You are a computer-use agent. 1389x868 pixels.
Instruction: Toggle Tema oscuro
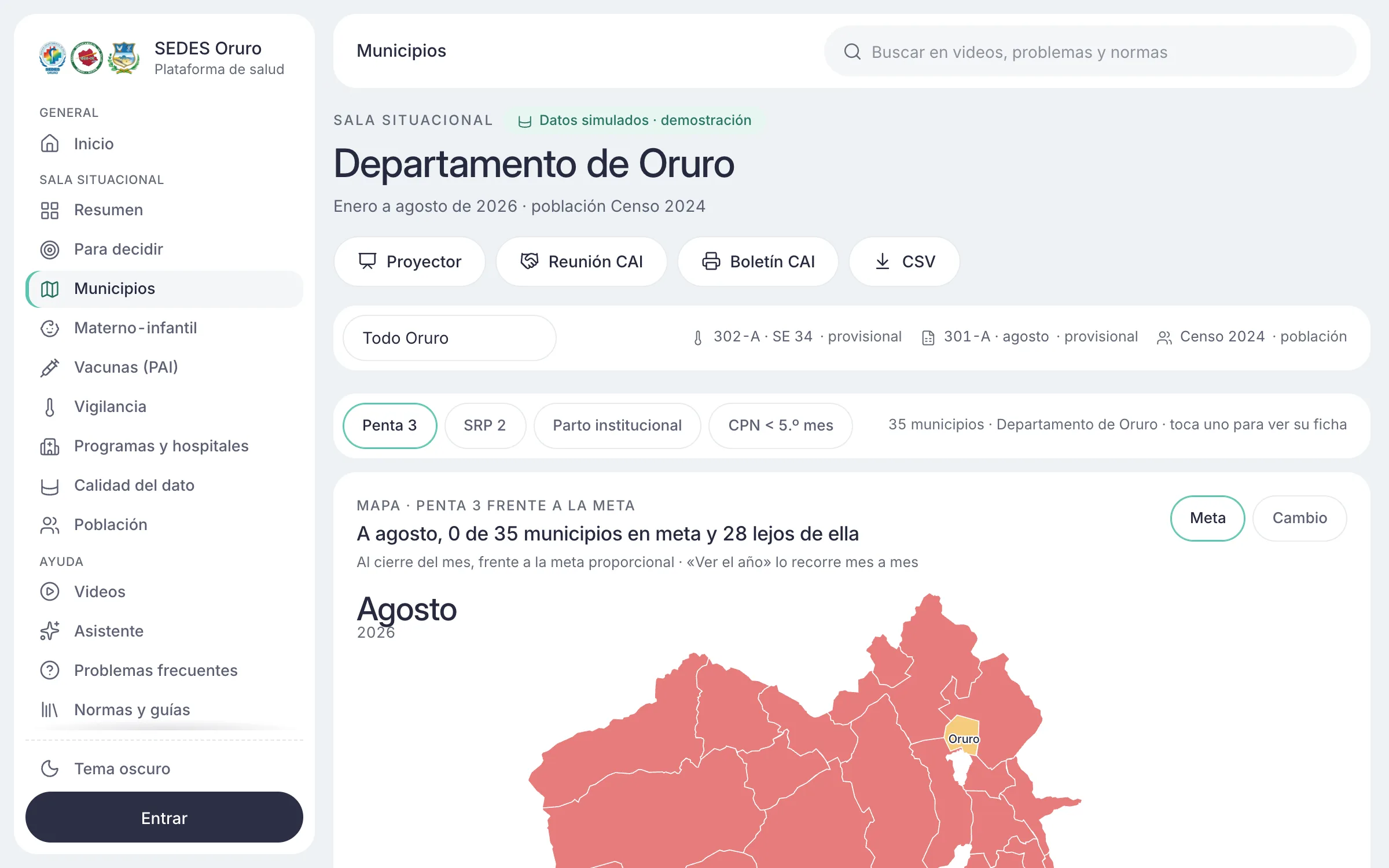pyautogui.click(x=164, y=768)
